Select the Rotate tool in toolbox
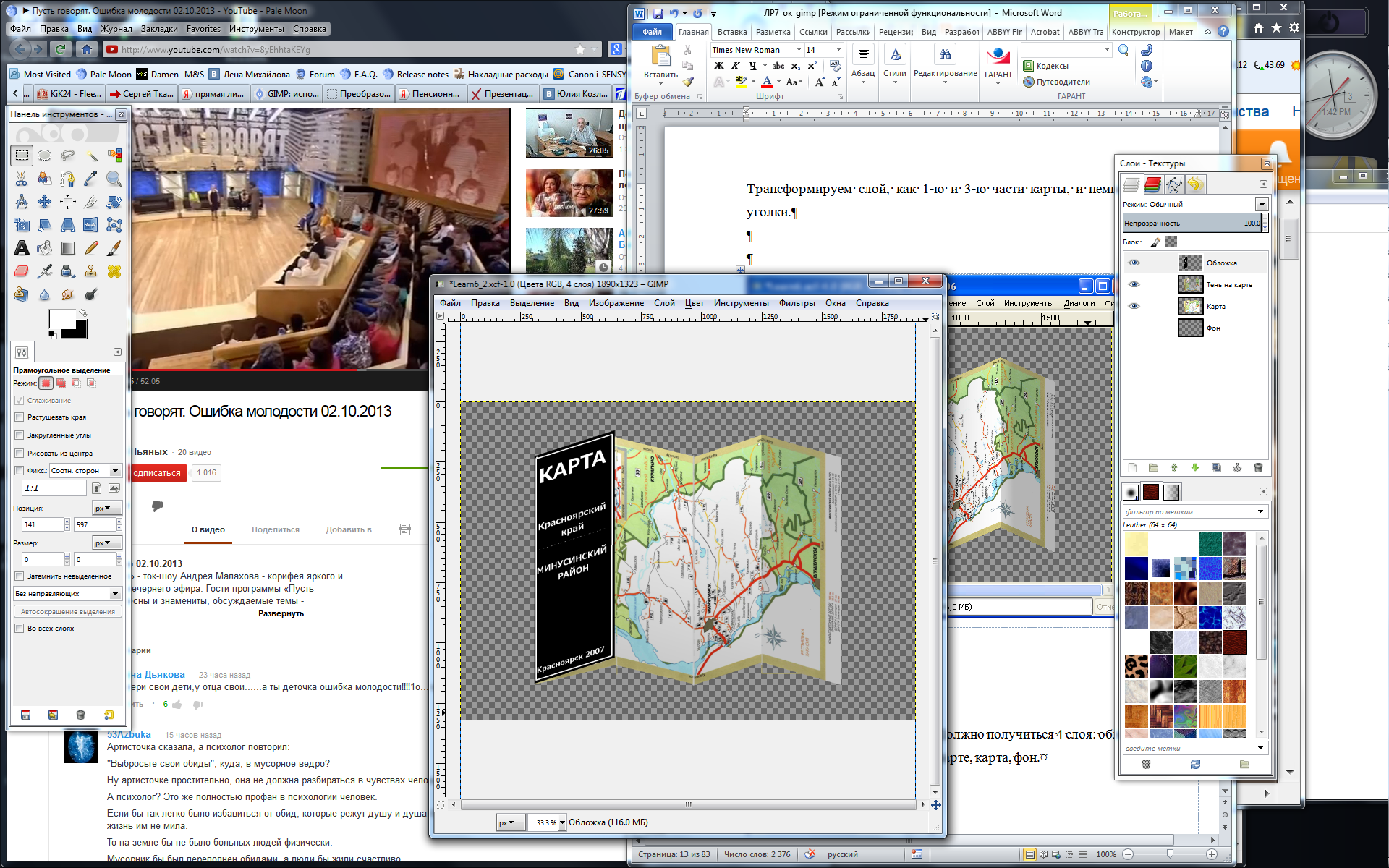This screenshot has height=868, width=1389. coord(114,201)
